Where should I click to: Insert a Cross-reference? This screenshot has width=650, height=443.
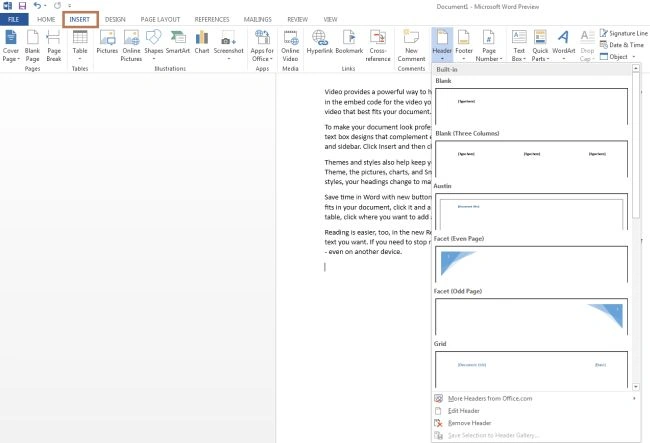coord(378,46)
